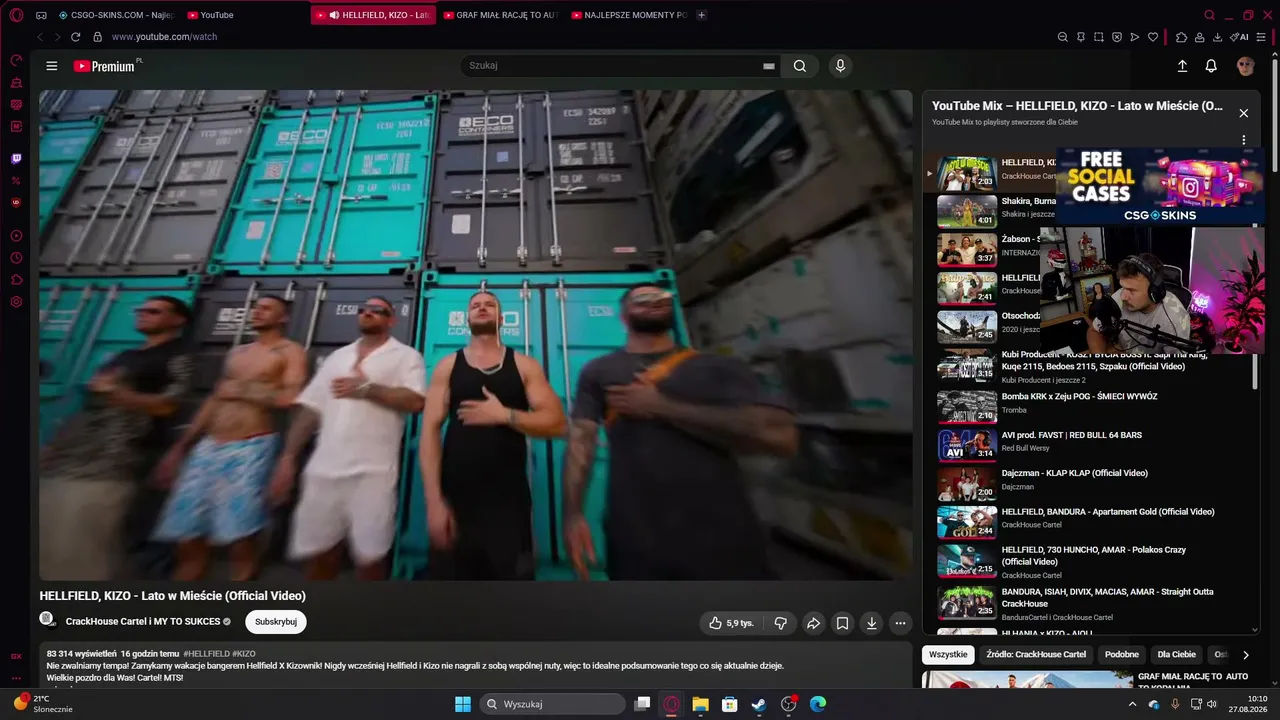Image resolution: width=1280 pixels, height=720 pixels.
Task: Open Opera sidebar settings gear
Action: coord(16,302)
